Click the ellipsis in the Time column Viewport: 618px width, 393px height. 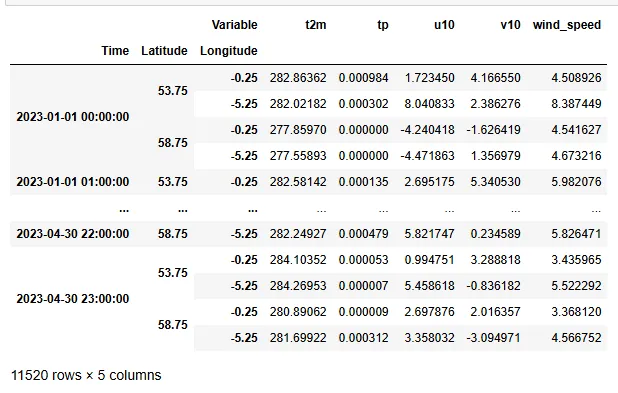pyautogui.click(x=124, y=210)
